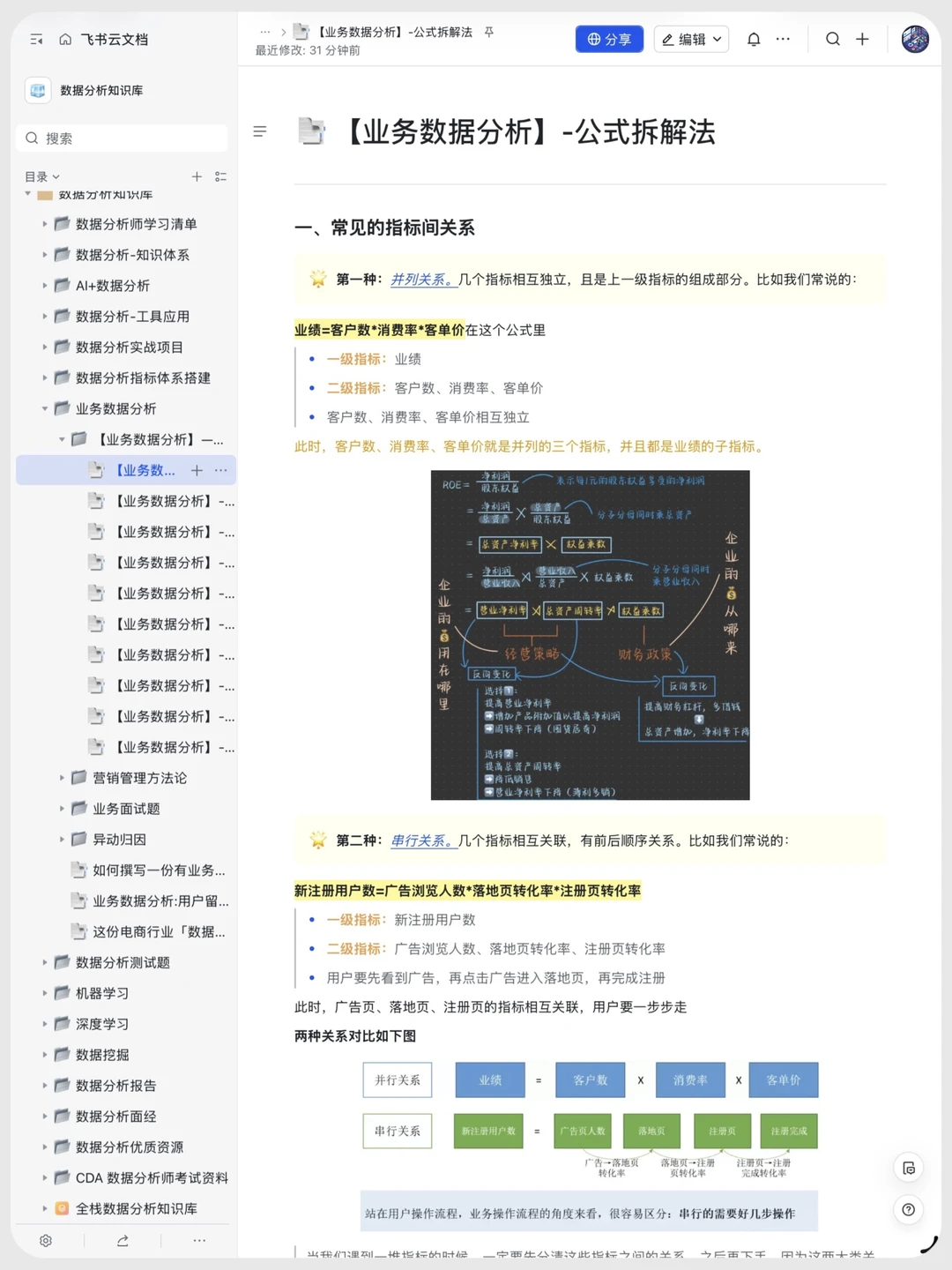This screenshot has height=1270, width=952.
Task: Click the 并列关系 link
Action: click(422, 280)
